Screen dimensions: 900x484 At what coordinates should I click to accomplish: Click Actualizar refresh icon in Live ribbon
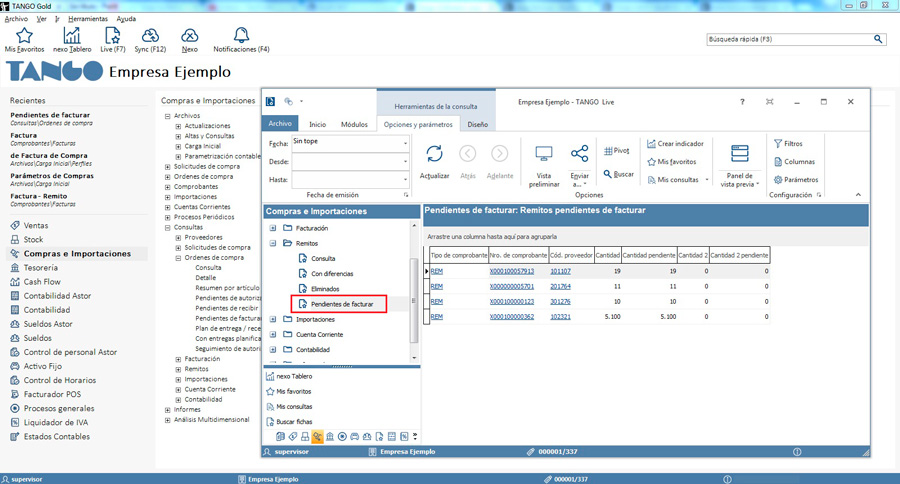point(435,154)
